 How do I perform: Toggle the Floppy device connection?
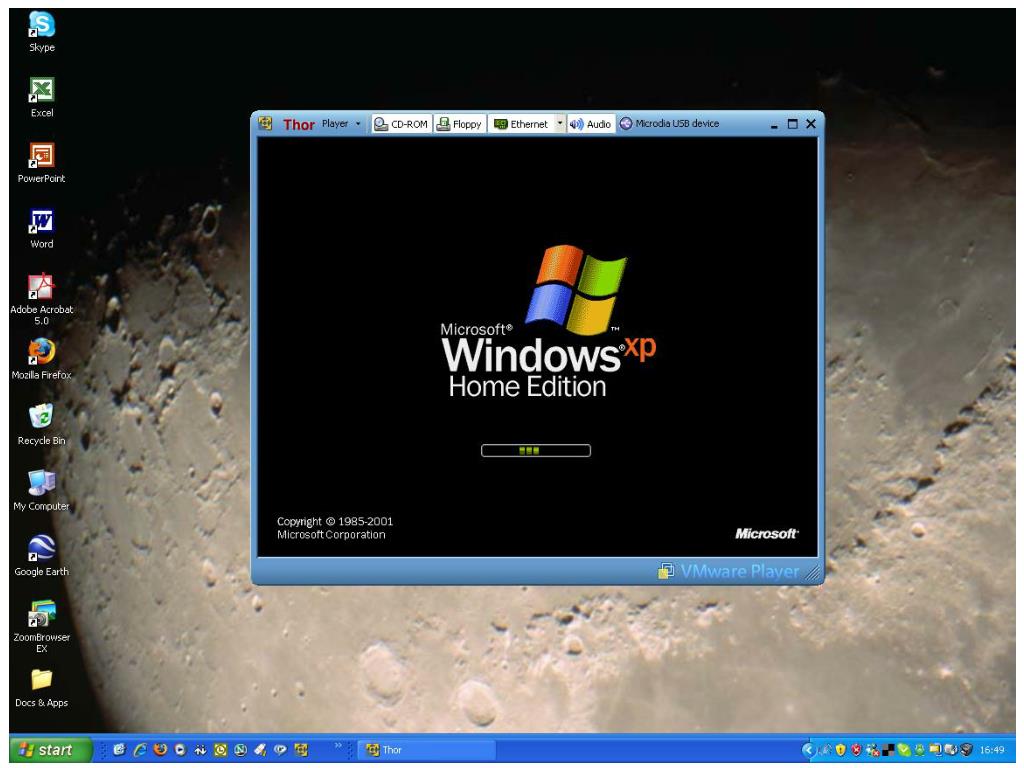(x=460, y=124)
